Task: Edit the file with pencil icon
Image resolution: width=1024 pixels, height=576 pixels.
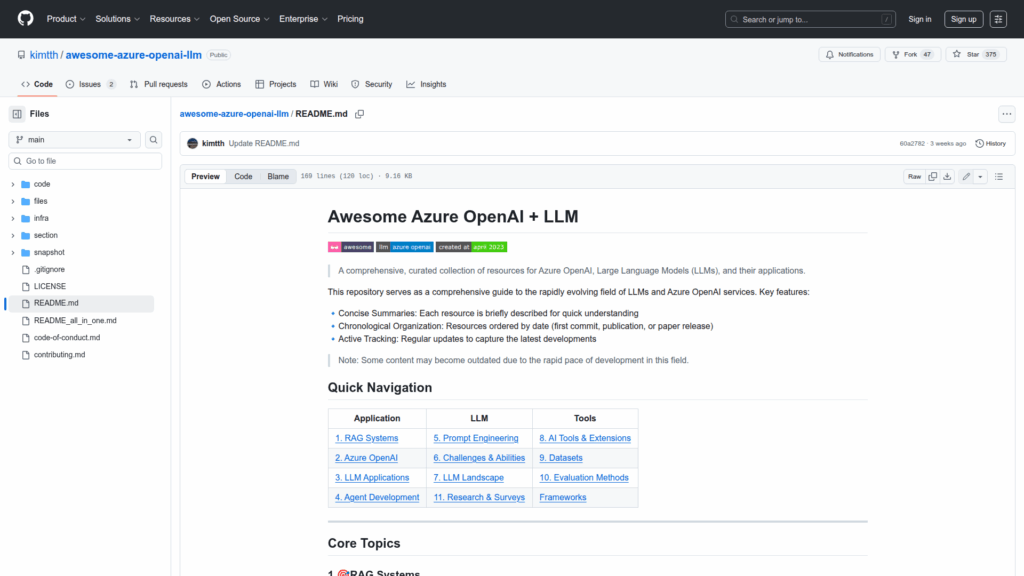Action: tap(966, 176)
